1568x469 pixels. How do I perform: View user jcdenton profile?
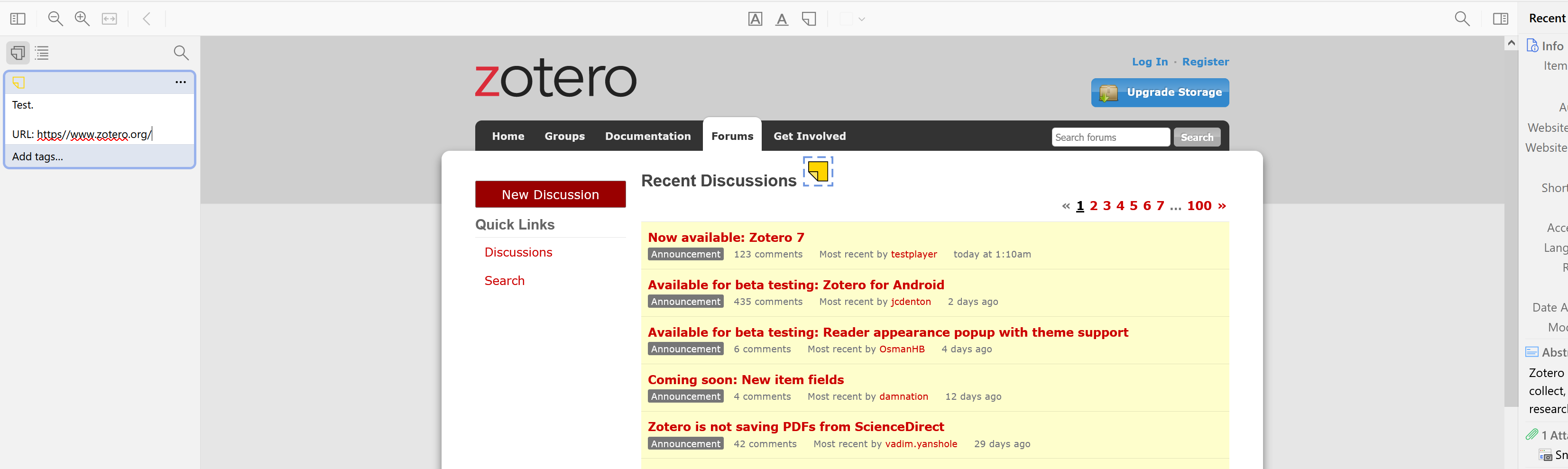tap(911, 302)
